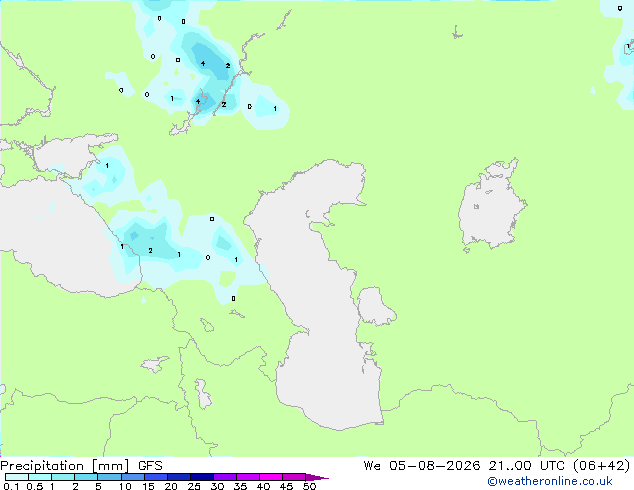
Task: Click the '(06+42)' forecast run text
Action: pos(602,466)
